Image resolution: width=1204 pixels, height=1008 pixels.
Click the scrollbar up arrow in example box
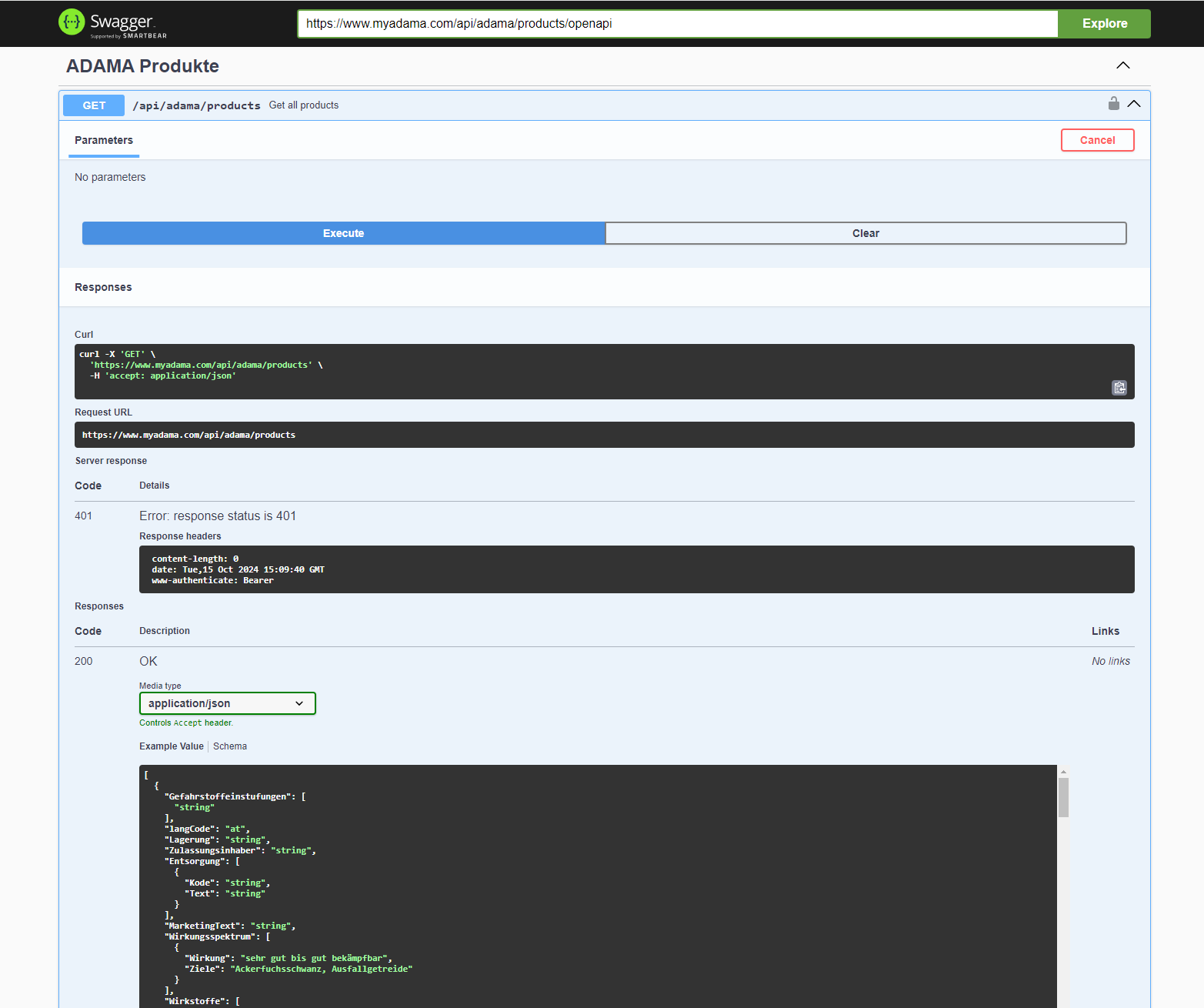coord(1063,771)
